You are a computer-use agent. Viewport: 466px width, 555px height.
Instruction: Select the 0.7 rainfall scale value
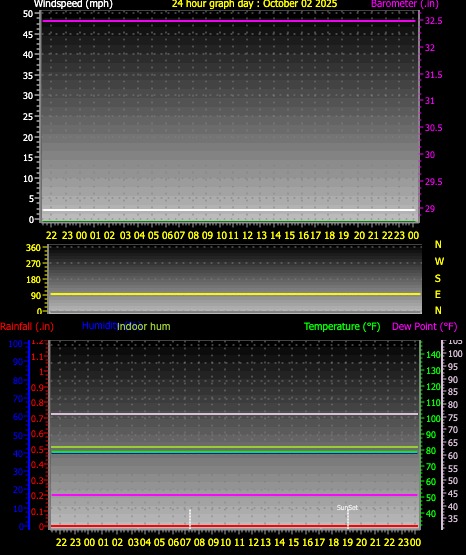[x=37, y=418]
